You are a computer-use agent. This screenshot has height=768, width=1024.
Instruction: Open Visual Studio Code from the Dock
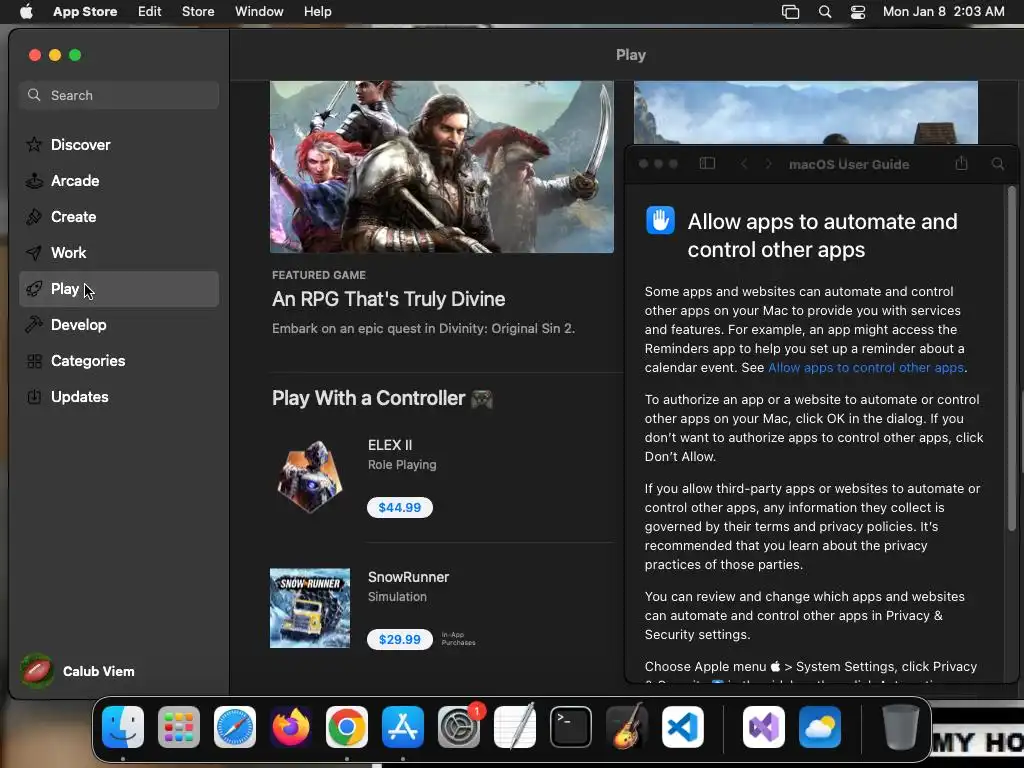click(x=682, y=727)
